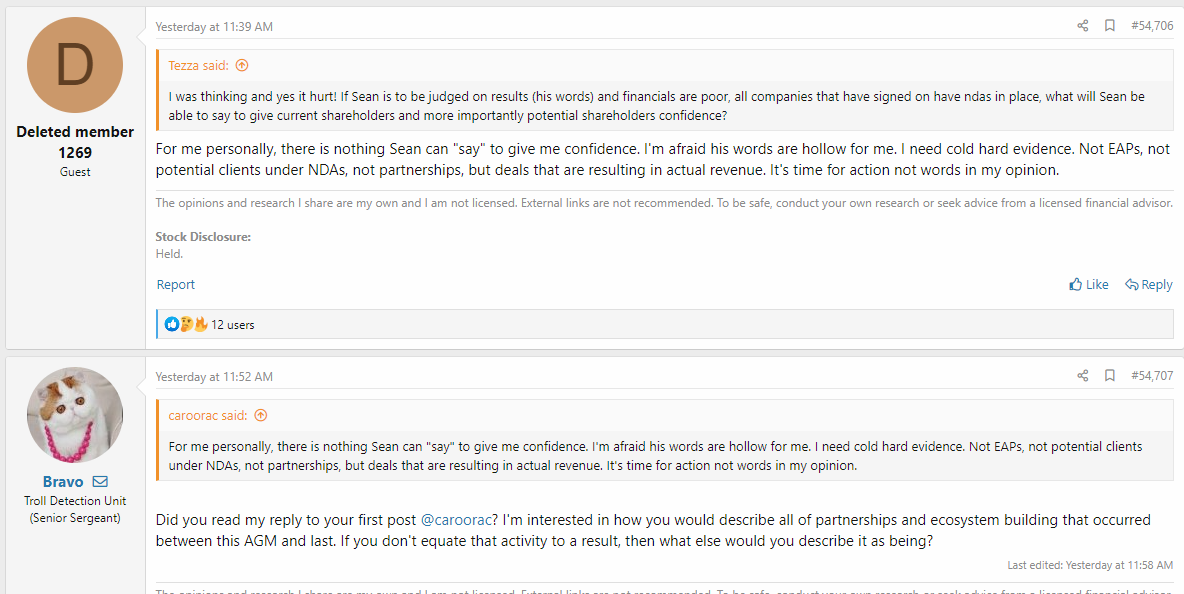
Task: Click reaction emoji icons on first post
Action: tap(186, 325)
